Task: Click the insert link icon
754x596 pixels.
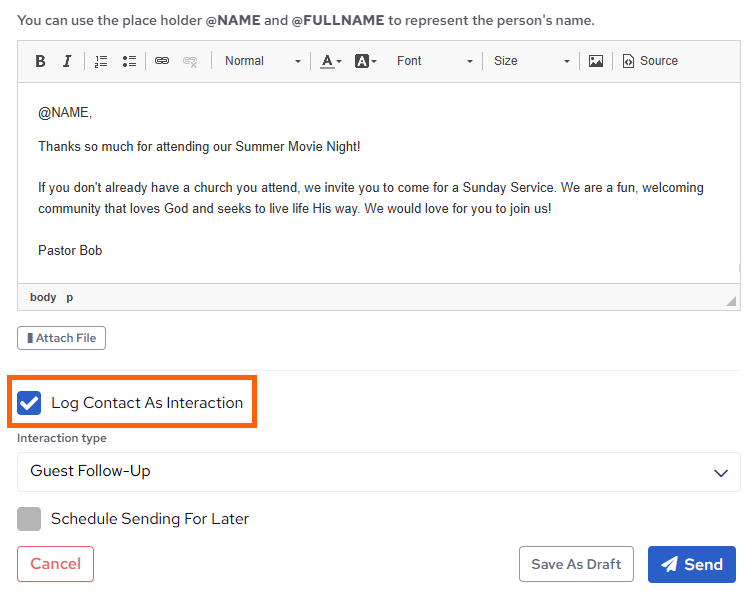Action: point(162,61)
